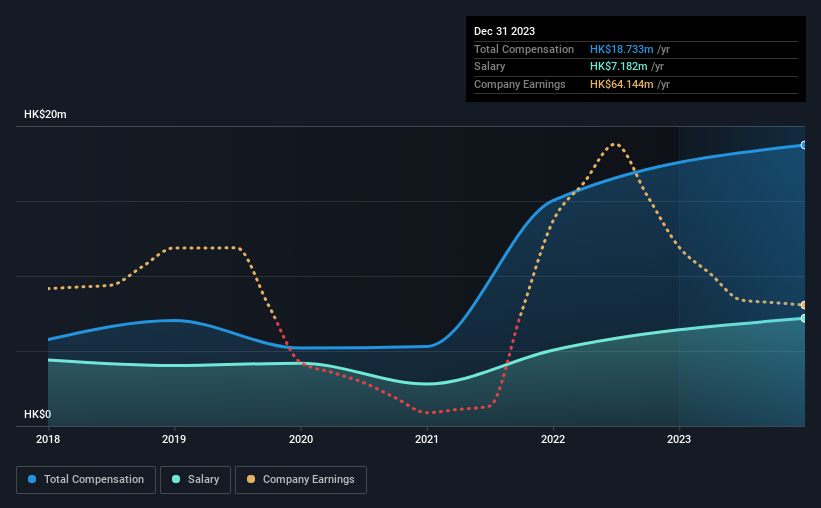Click the HK$64.144m company earnings value
The image size is (821, 508).
pos(622,84)
